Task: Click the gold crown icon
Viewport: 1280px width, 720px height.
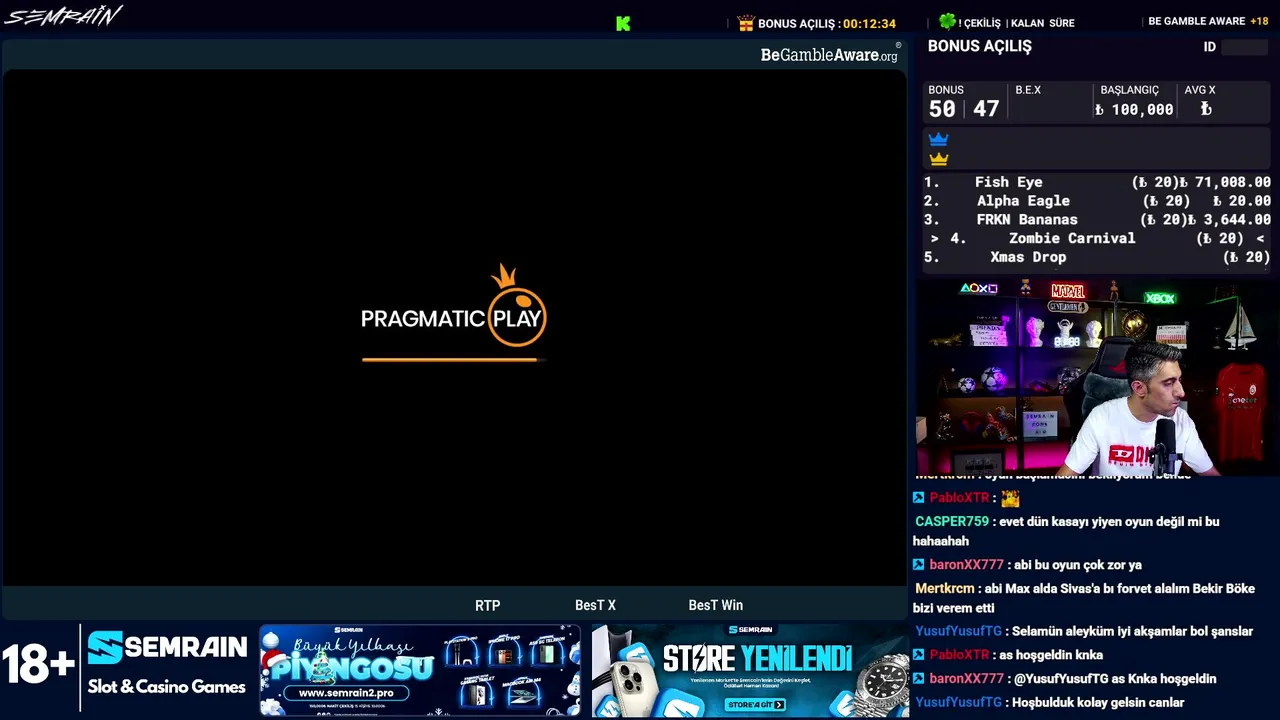Action: [938, 159]
